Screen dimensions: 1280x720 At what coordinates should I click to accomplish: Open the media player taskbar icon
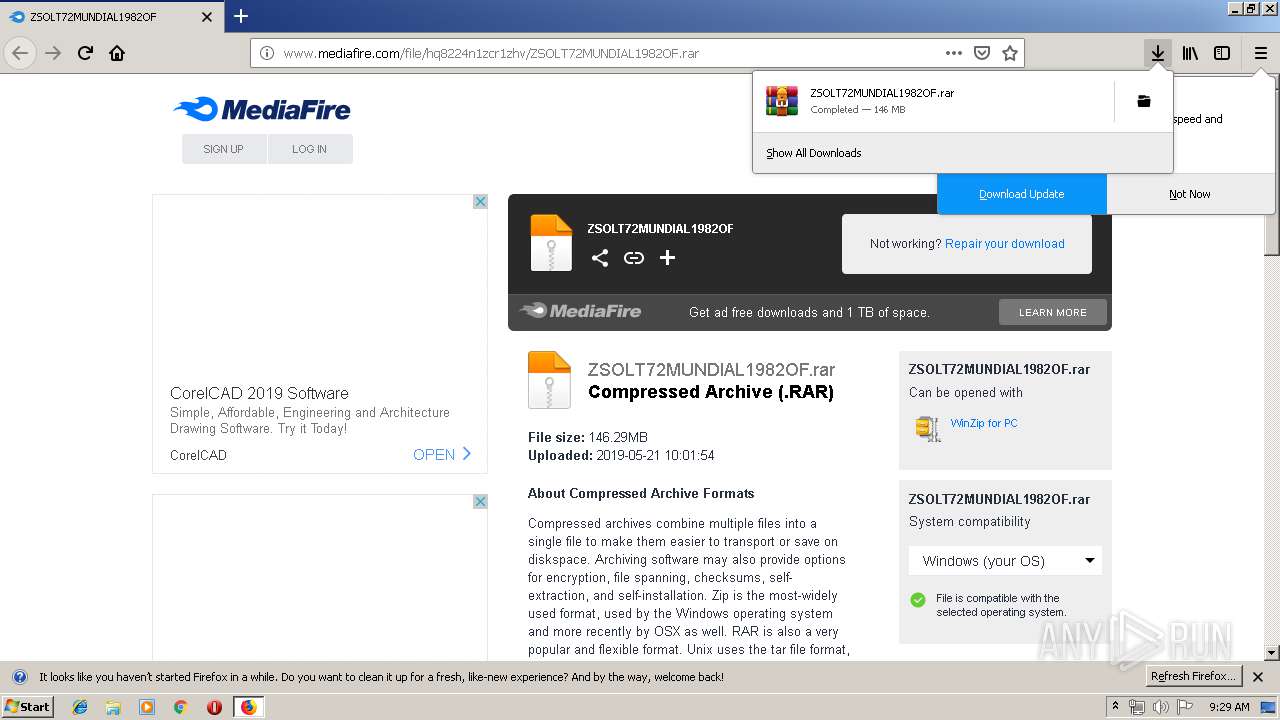click(147, 707)
